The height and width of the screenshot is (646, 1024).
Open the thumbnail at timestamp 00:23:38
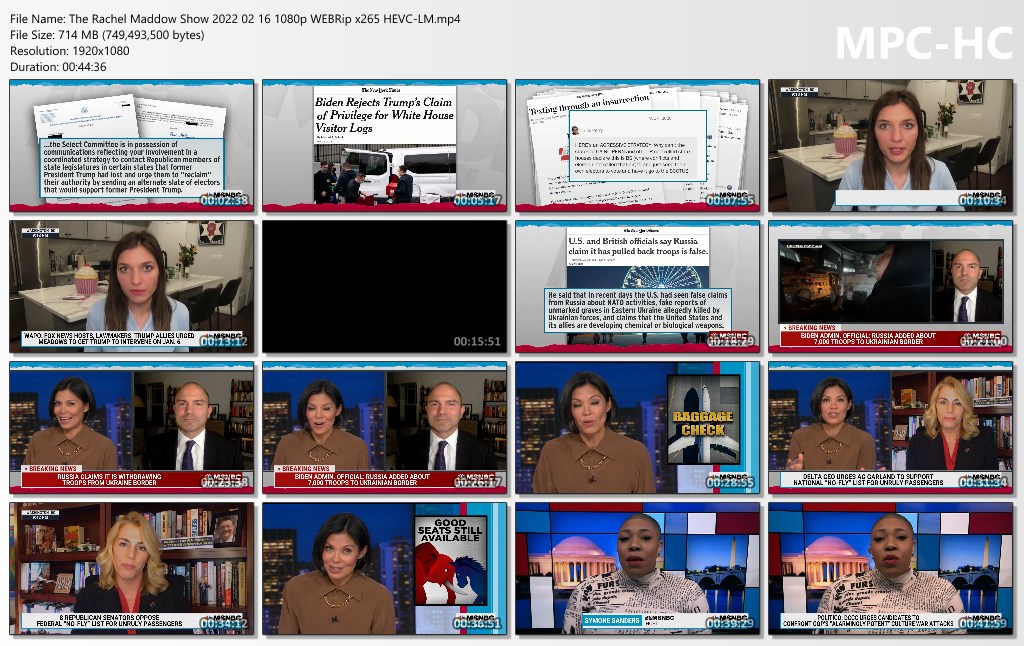pos(131,427)
